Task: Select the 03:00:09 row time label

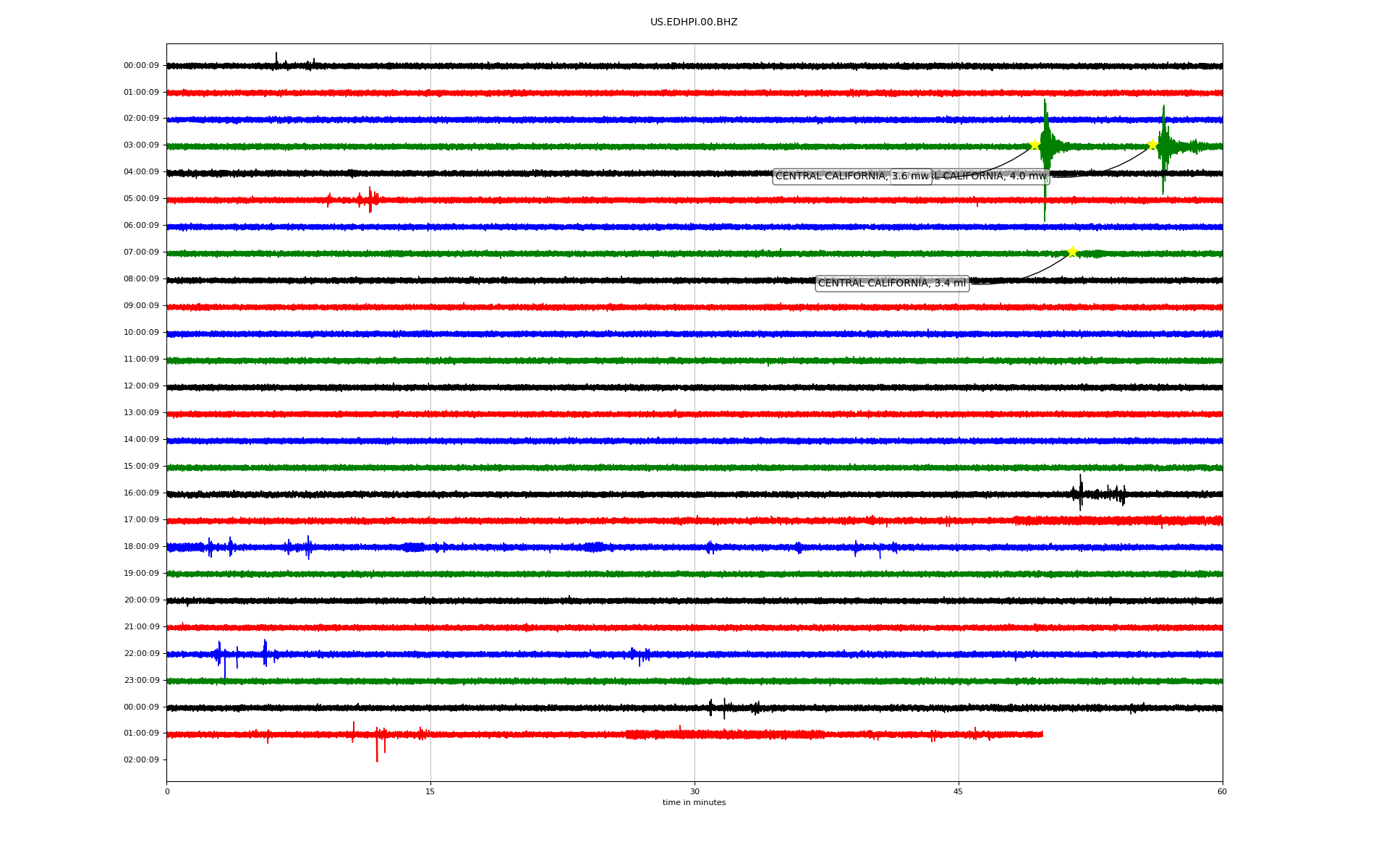Action: 141,145
